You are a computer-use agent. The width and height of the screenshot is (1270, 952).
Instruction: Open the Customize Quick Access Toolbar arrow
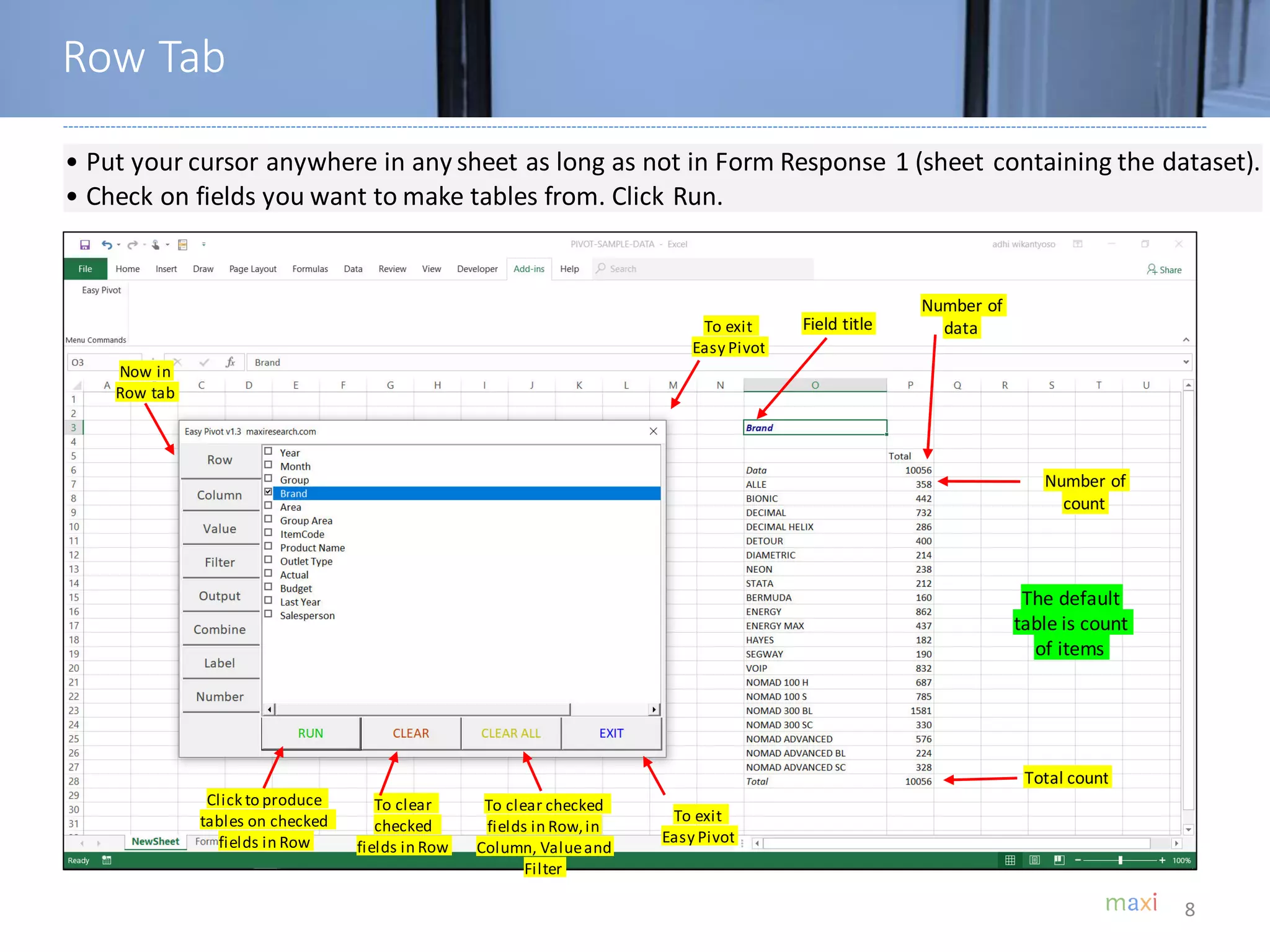[x=203, y=245]
